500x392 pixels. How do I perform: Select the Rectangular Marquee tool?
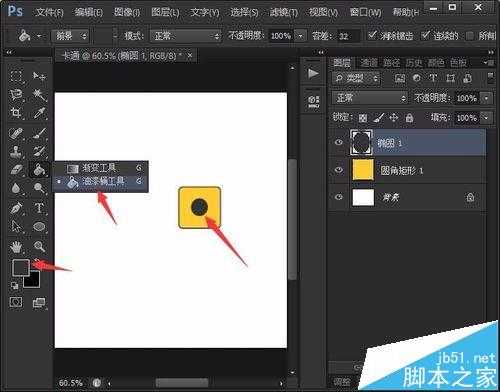(x=16, y=76)
